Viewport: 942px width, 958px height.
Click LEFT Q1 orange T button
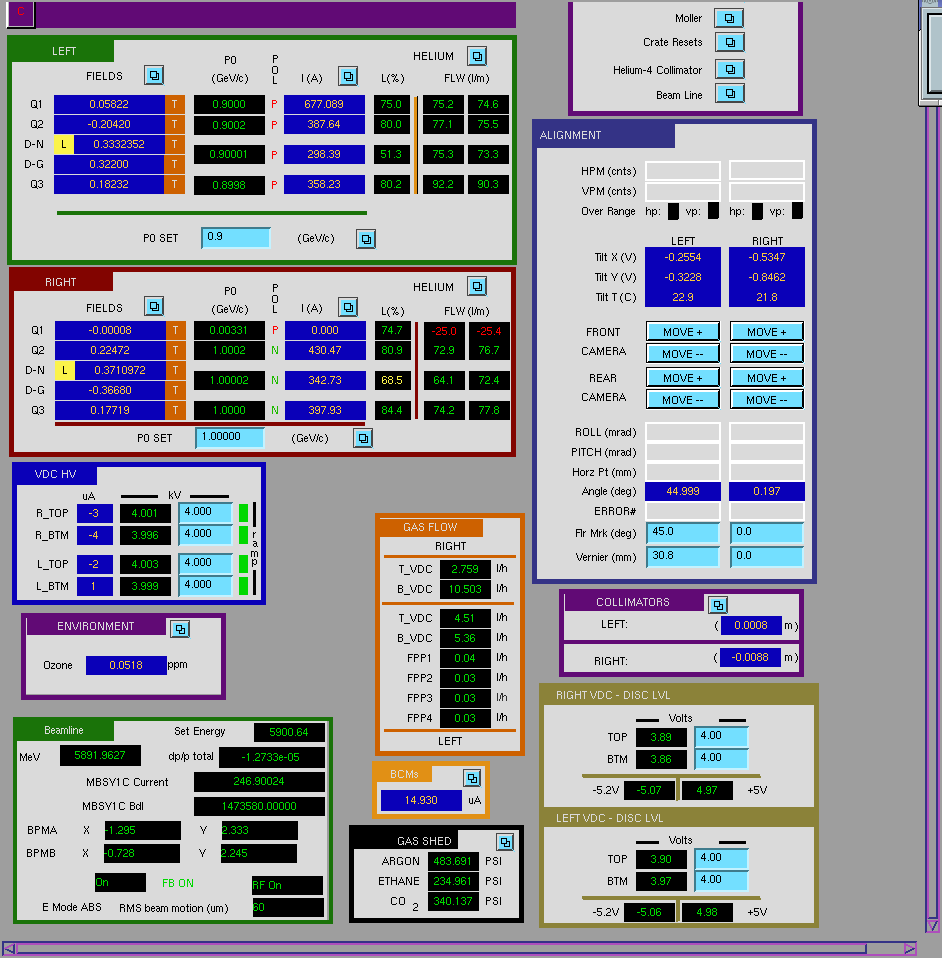click(x=175, y=104)
